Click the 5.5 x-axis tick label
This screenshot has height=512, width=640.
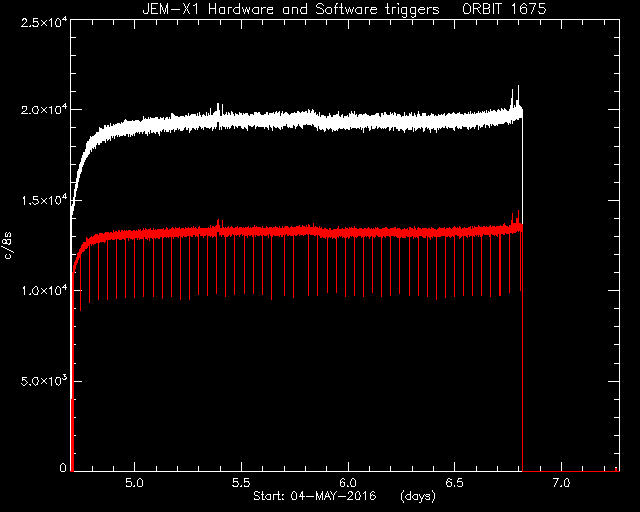(x=241, y=483)
